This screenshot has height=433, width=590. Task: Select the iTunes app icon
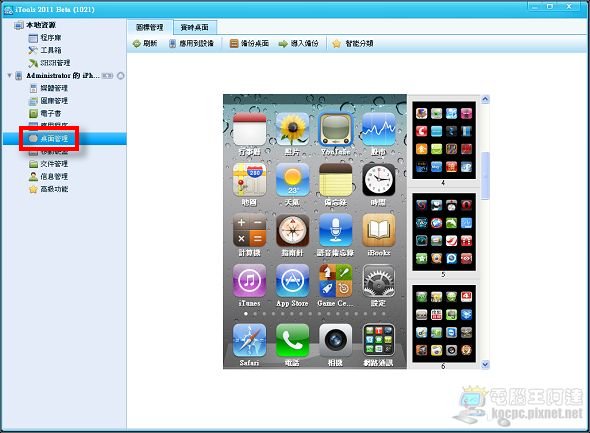pos(249,281)
